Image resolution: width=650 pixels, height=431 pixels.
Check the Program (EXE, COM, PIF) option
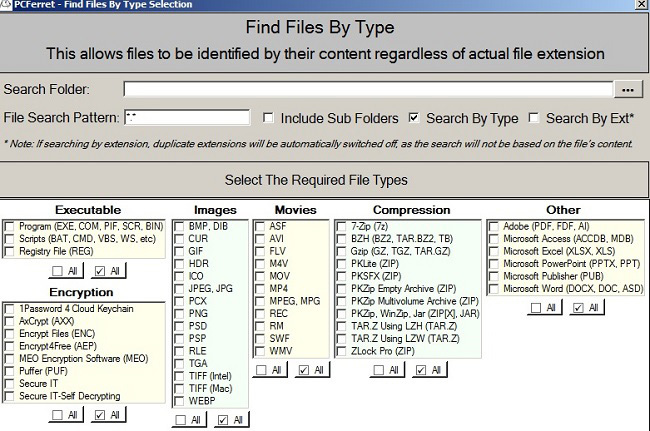pos(10,227)
